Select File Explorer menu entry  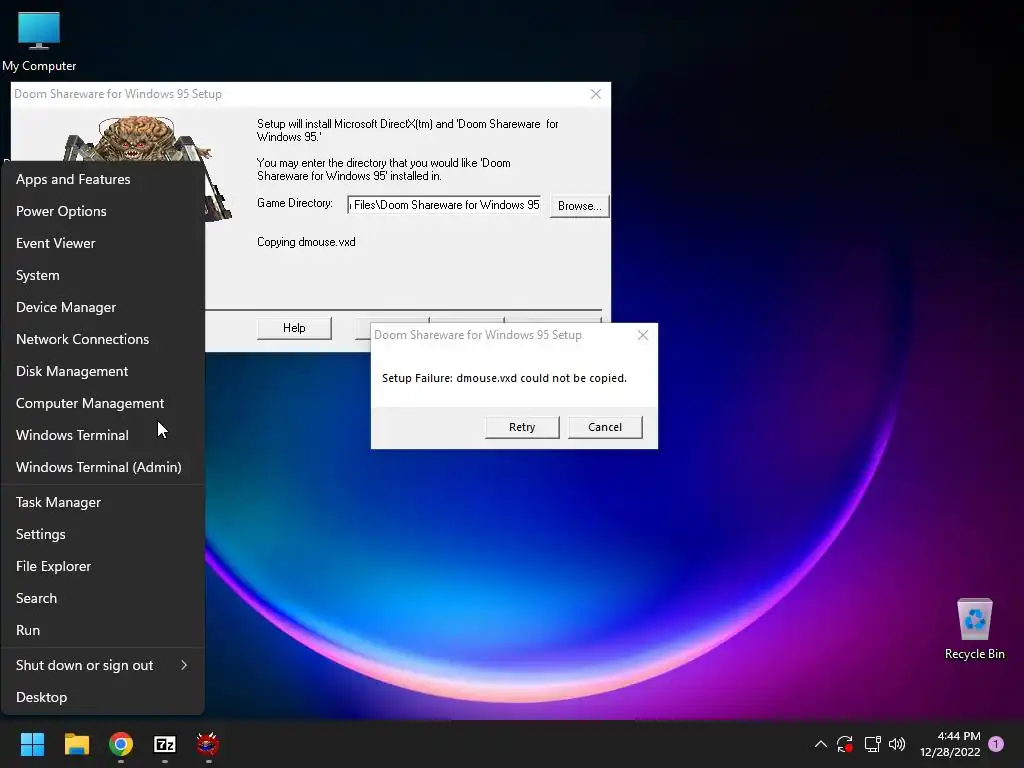point(103,566)
